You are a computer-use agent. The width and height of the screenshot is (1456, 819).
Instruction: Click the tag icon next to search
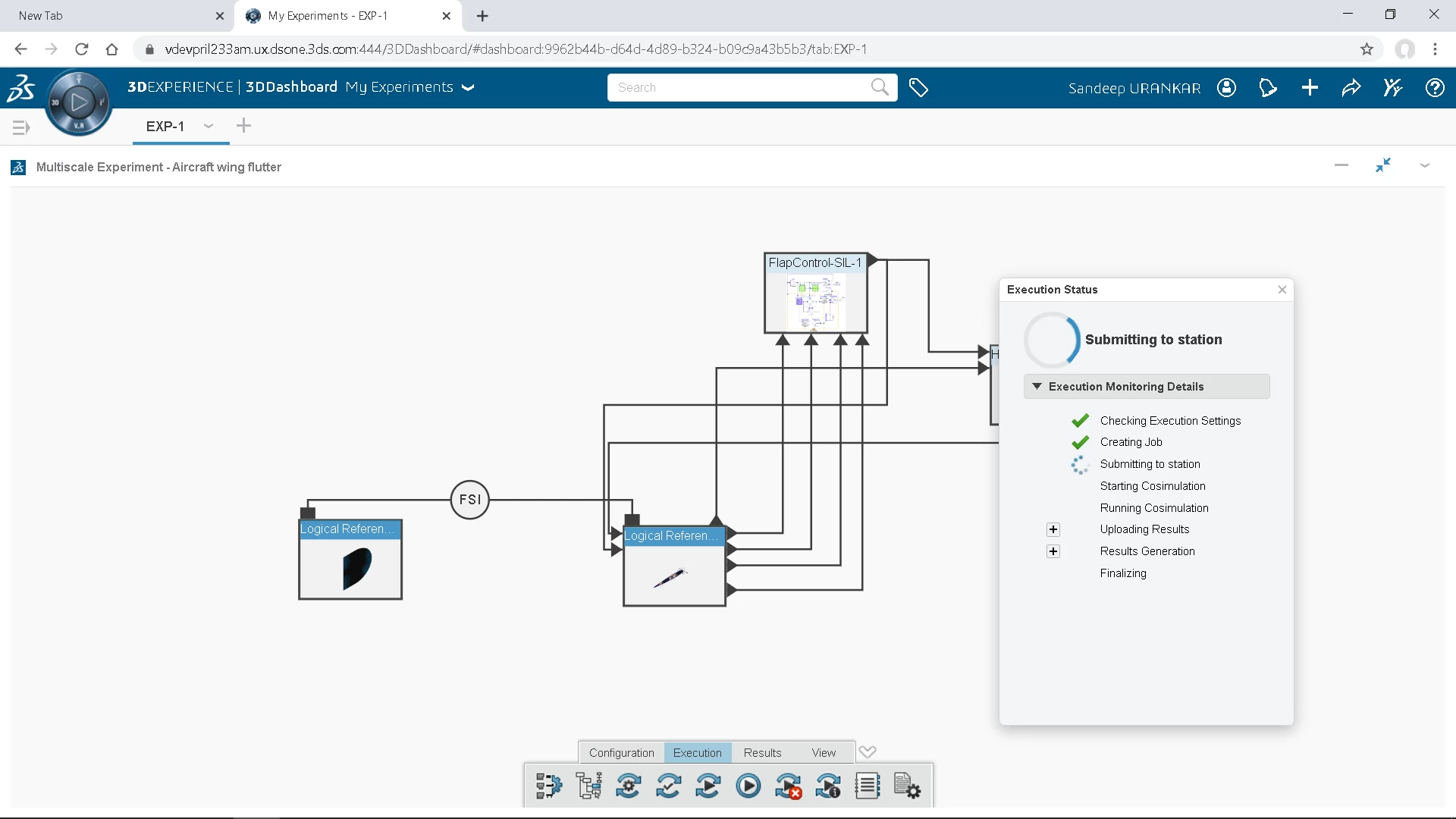pyautogui.click(x=918, y=88)
